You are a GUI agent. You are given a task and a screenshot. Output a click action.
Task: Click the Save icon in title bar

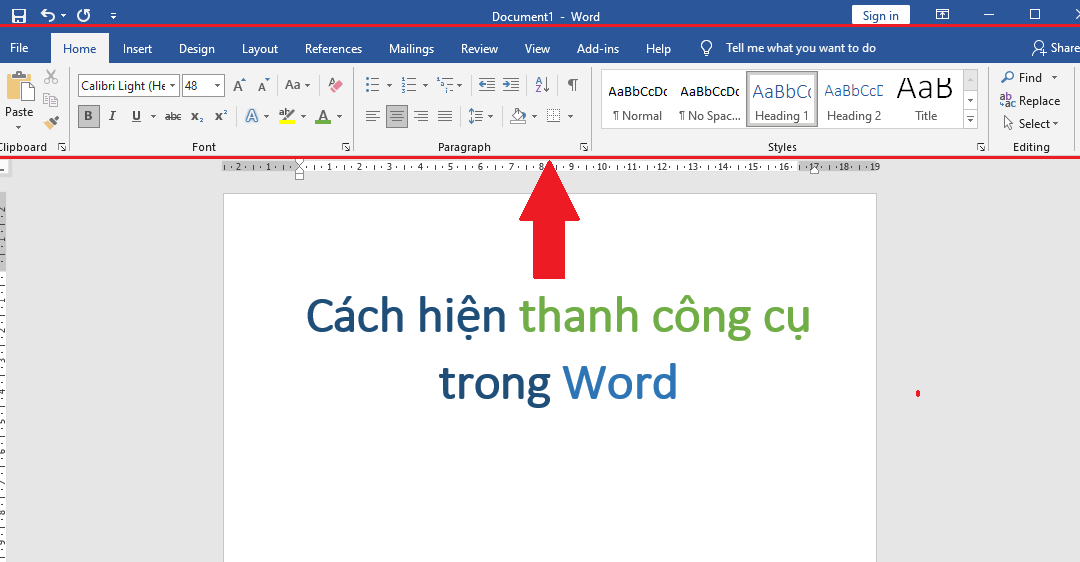pos(18,15)
